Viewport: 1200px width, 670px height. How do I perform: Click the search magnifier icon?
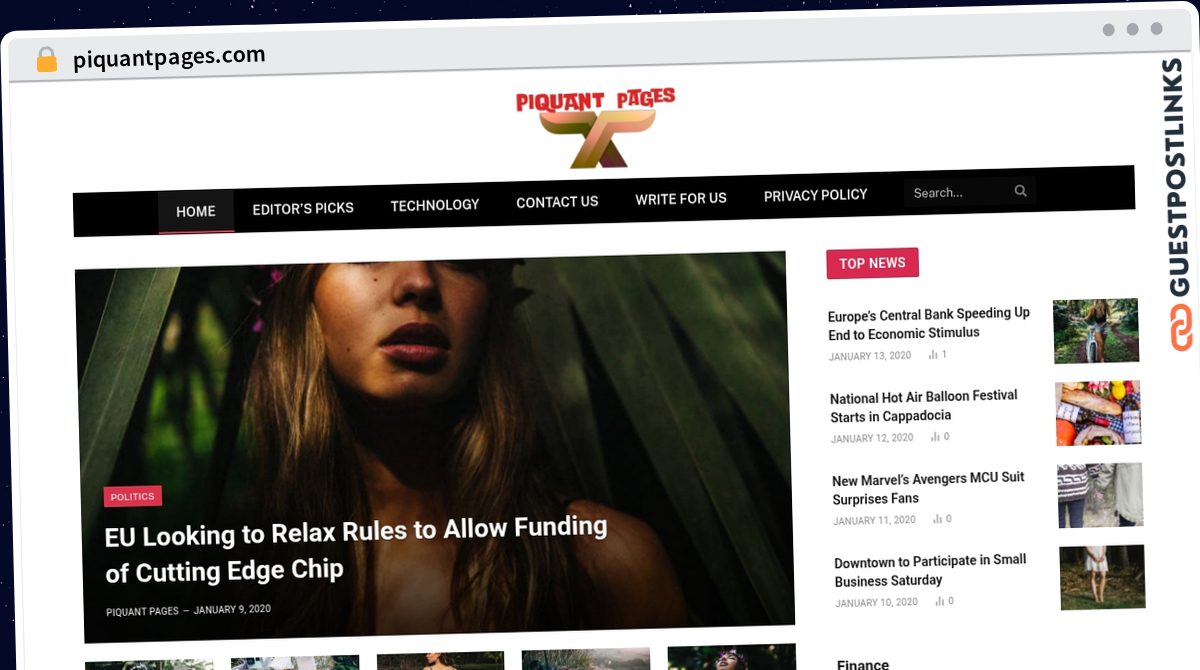click(x=1020, y=190)
